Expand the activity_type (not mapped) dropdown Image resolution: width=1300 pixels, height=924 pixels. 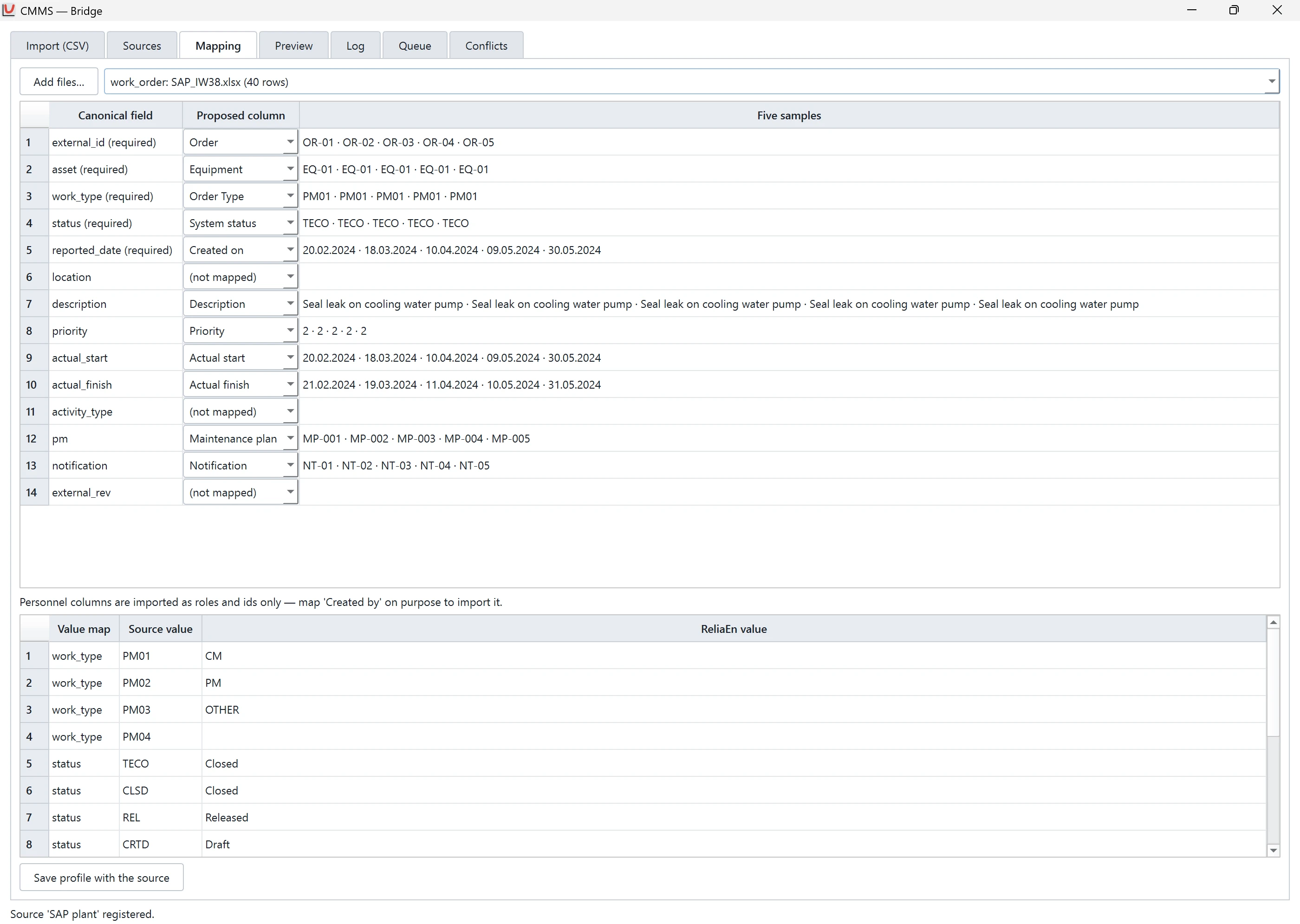click(240, 411)
